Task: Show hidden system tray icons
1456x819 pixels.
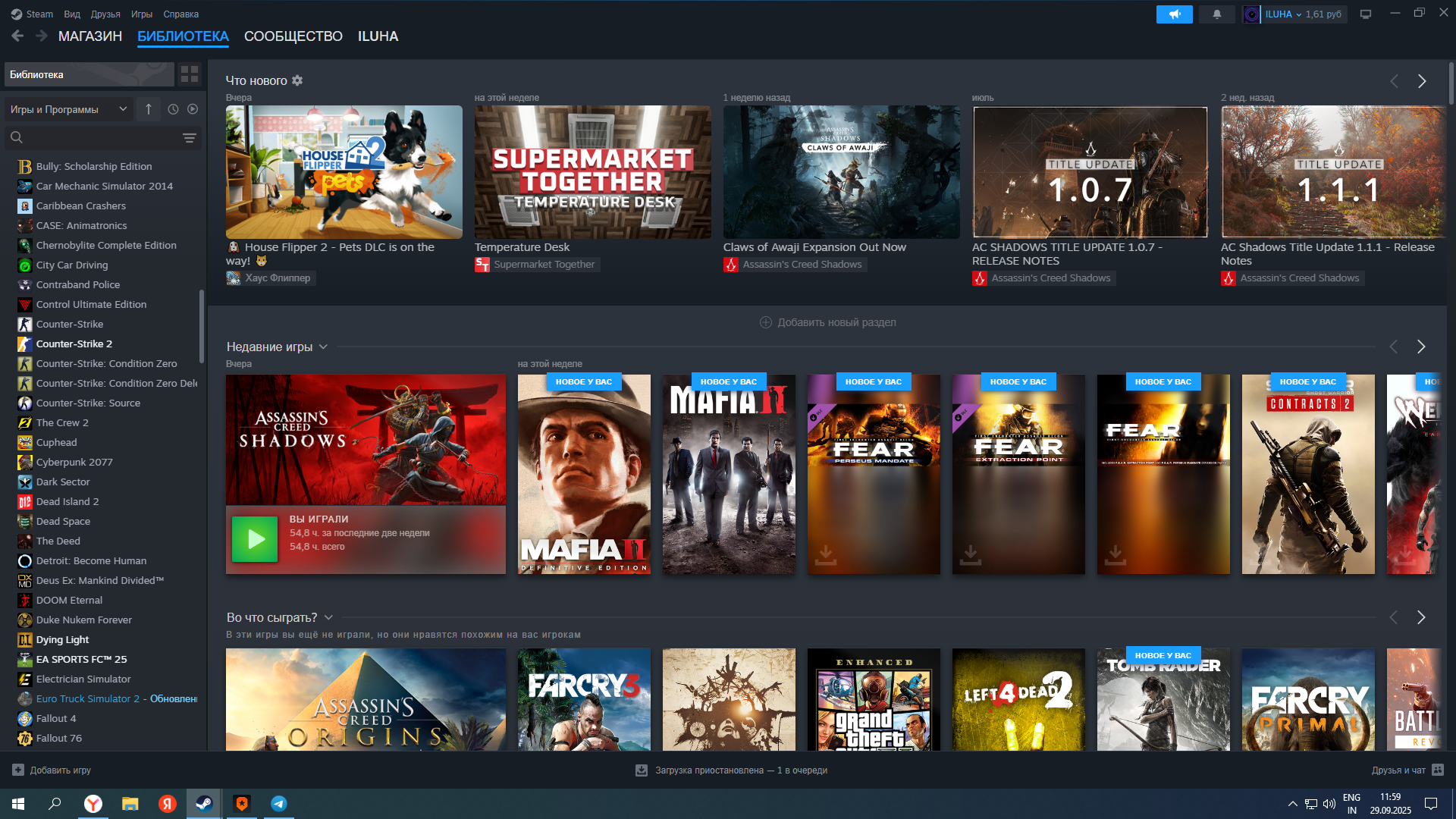Action: click(x=1292, y=804)
